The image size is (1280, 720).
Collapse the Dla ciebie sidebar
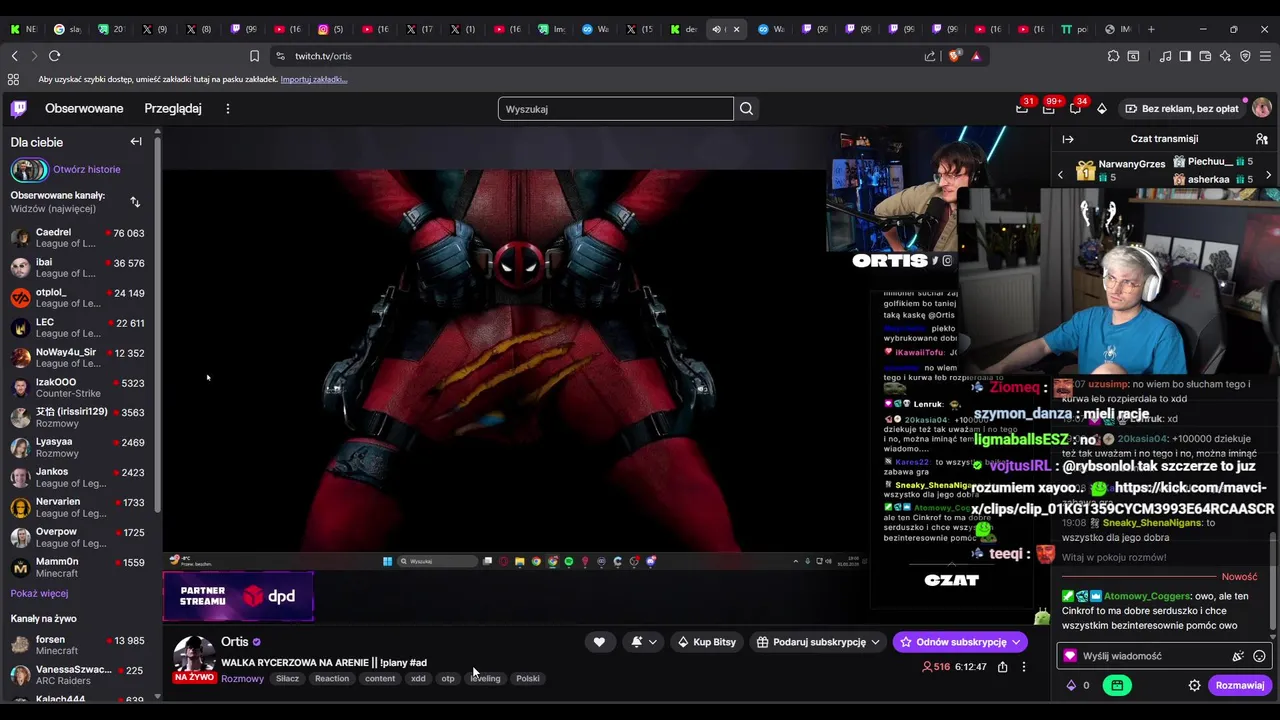click(136, 142)
